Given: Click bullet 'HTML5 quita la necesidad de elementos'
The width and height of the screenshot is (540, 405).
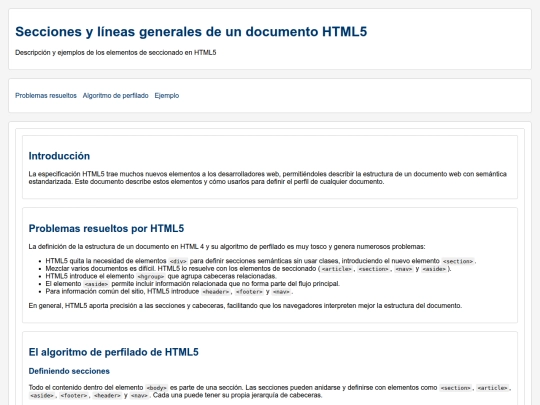Looking at the screenshot, I should point(261,261).
